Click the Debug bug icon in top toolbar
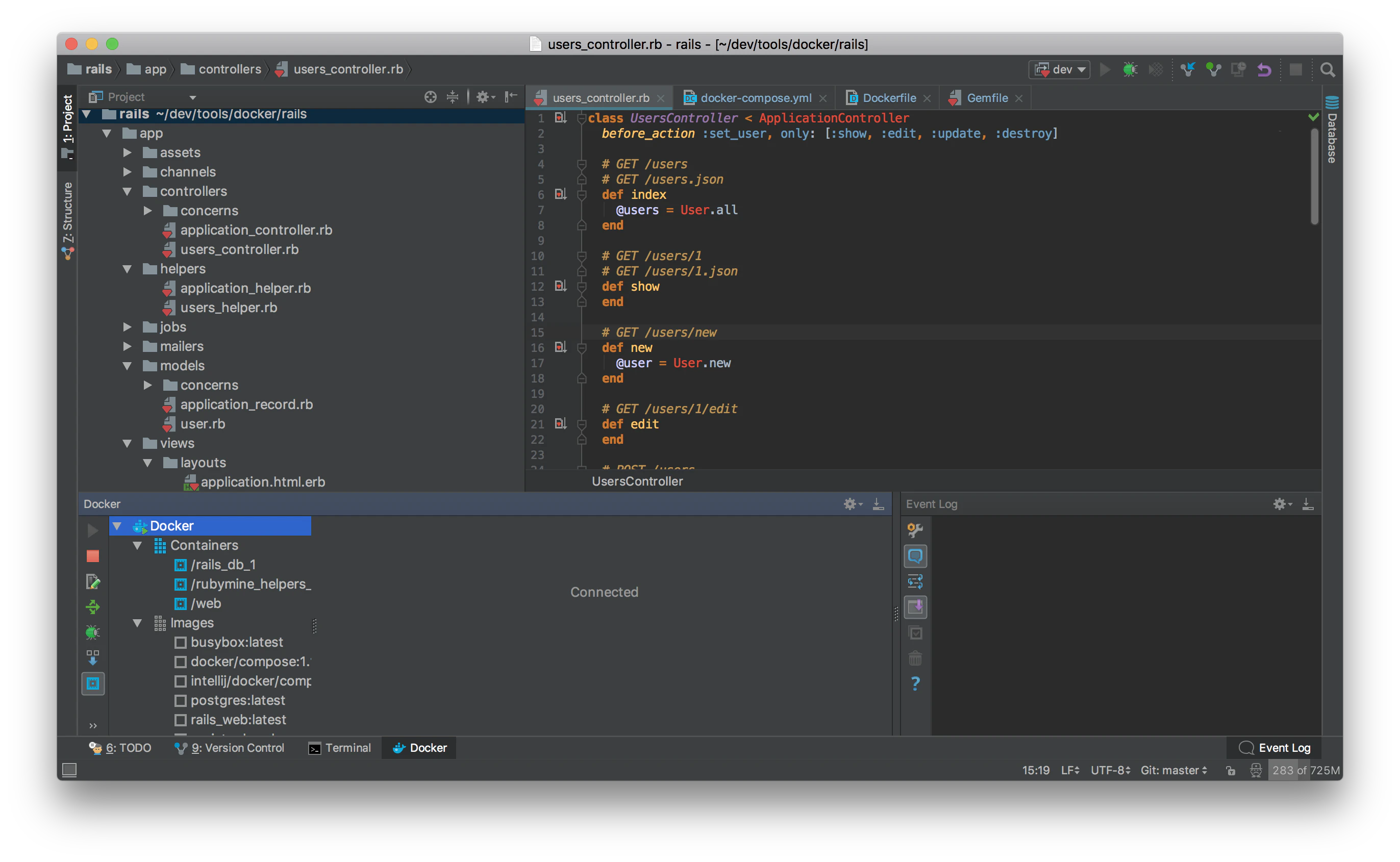This screenshot has width=1400, height=862. (x=1130, y=69)
